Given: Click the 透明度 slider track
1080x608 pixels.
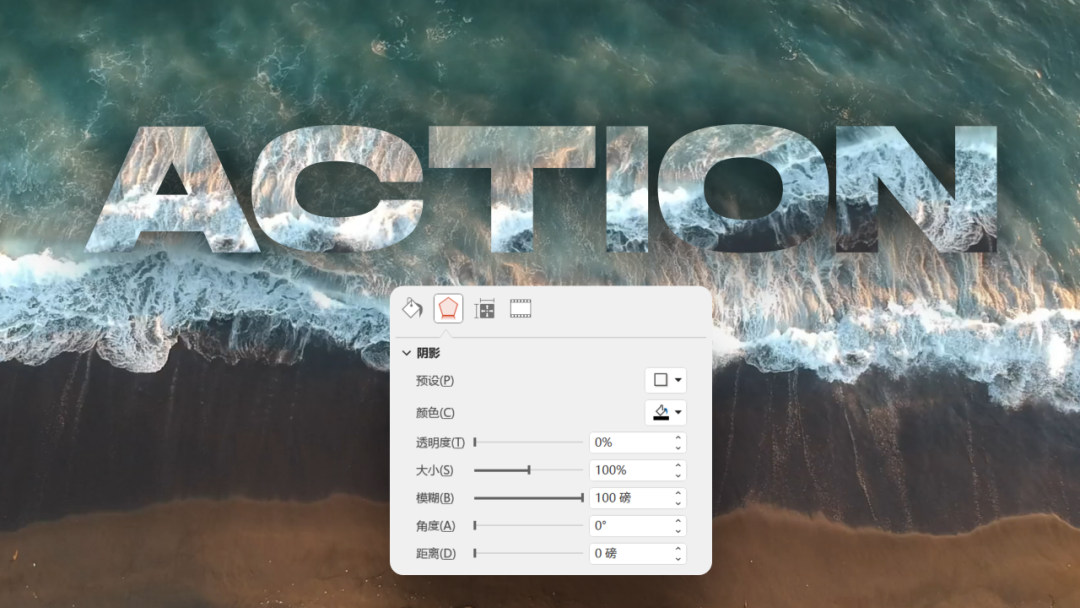Looking at the screenshot, I should click(x=528, y=442).
